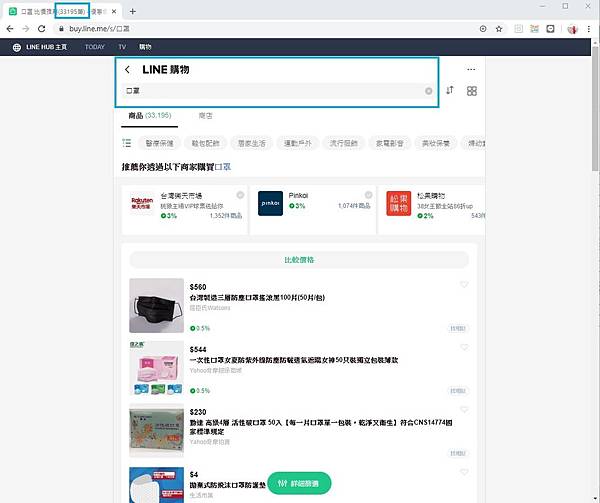Open the TODAY nav item

pos(95,47)
